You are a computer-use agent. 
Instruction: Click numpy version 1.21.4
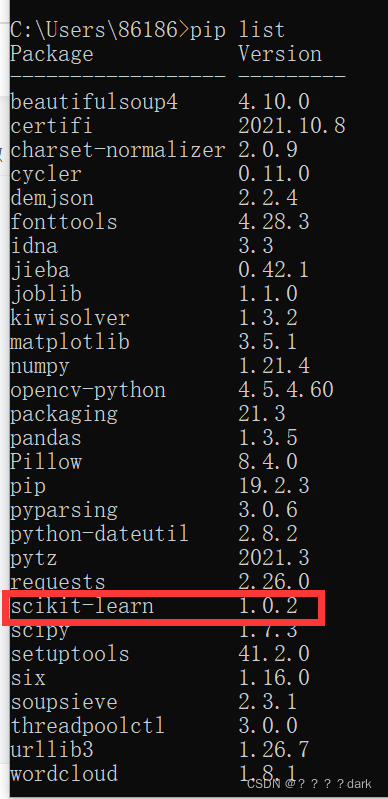[274, 365]
